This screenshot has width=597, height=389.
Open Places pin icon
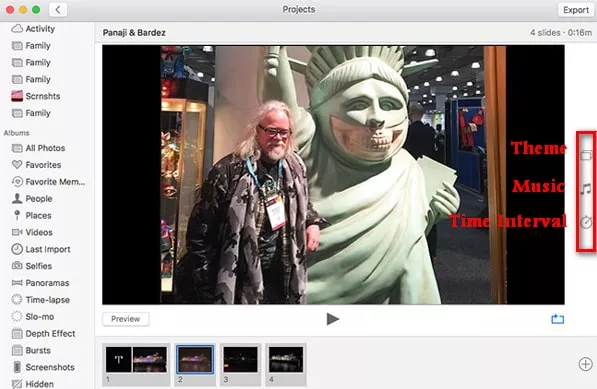pyautogui.click(x=17, y=215)
